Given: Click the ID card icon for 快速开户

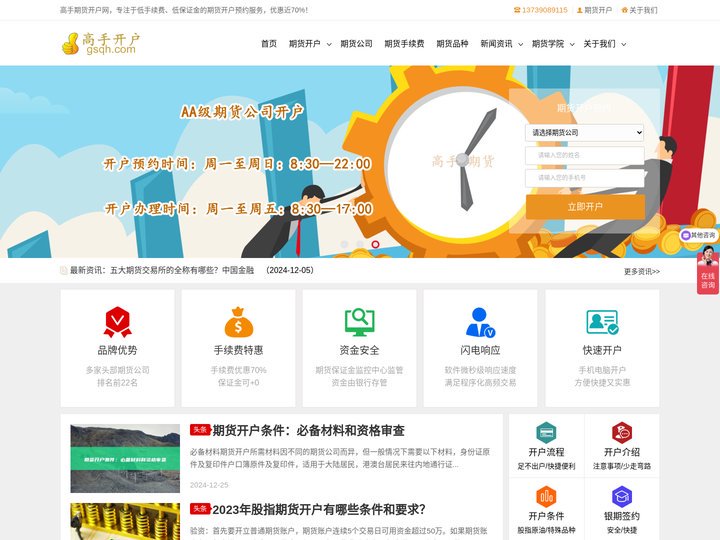Looking at the screenshot, I should click(x=602, y=322).
